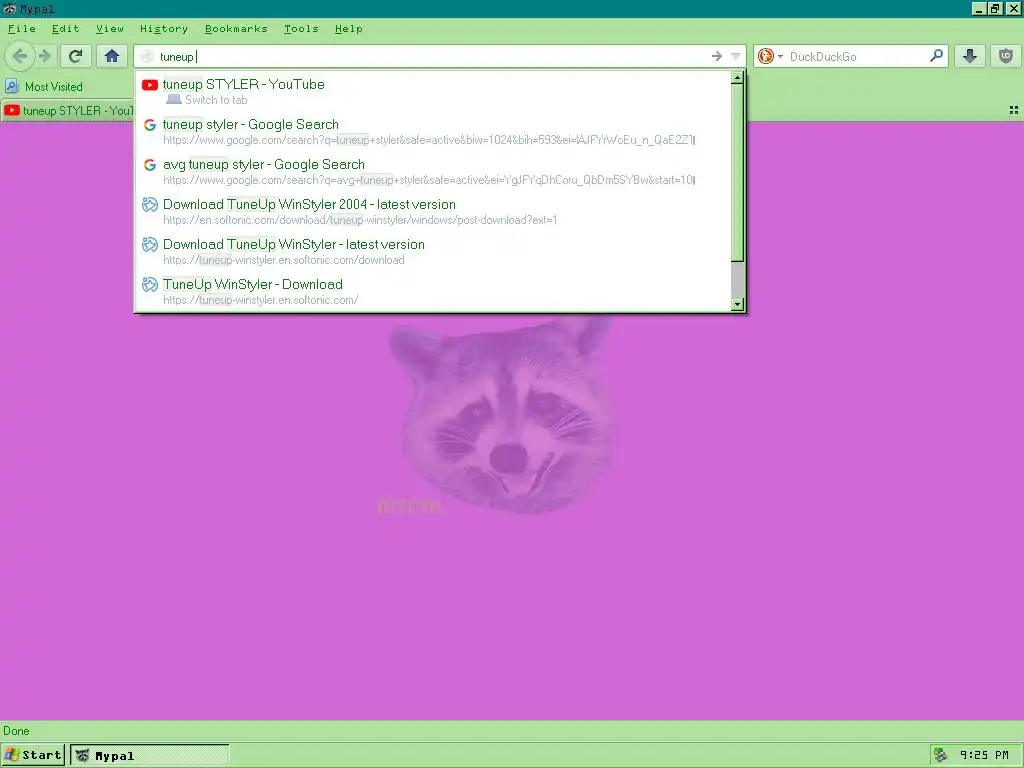1024x768 pixels.
Task: Click the 'Switch to tab' label
Action: click(x=216, y=100)
